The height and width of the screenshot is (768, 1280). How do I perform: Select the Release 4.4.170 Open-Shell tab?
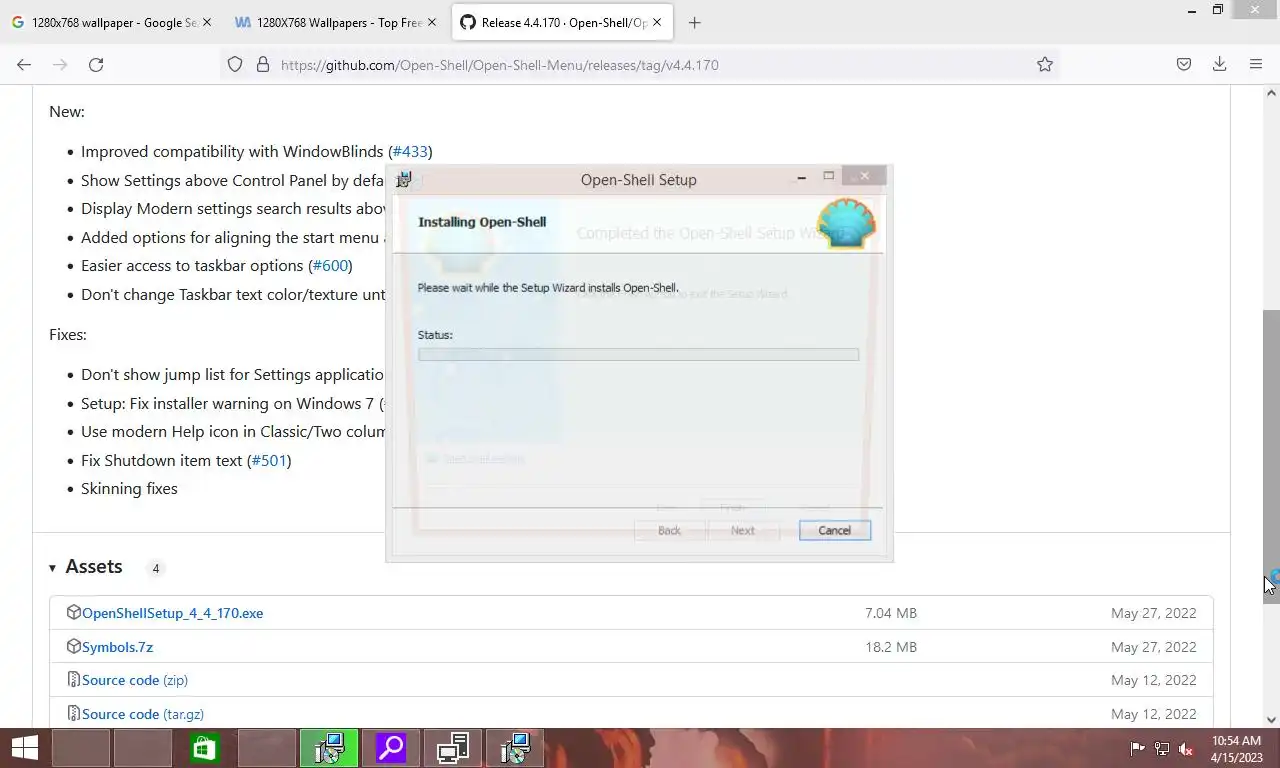[562, 22]
